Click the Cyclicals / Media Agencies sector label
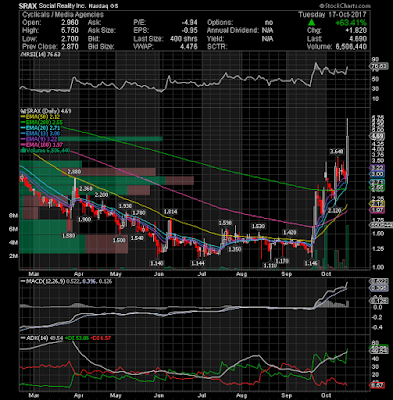Viewport: 393px width, 400px height. (63, 15)
